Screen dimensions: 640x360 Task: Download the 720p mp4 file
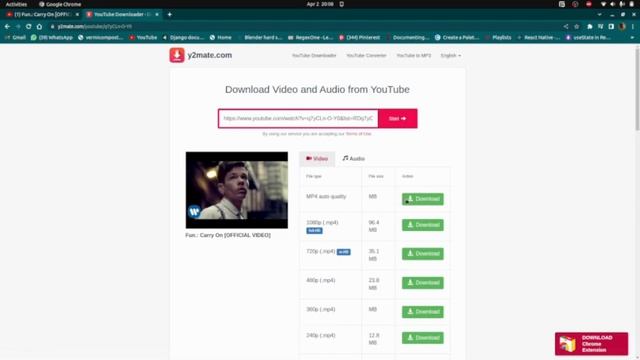(x=422, y=254)
